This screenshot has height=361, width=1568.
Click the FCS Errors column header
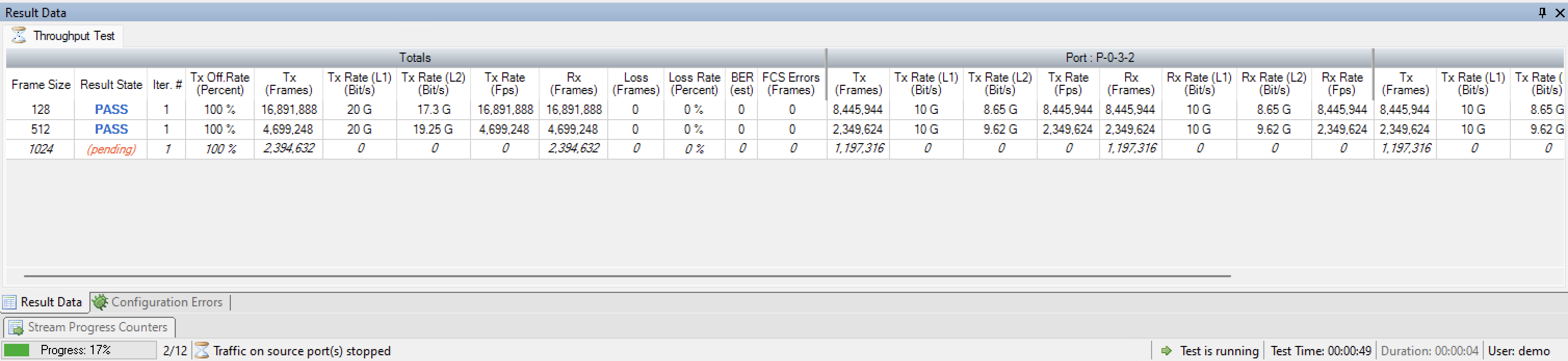click(x=791, y=84)
